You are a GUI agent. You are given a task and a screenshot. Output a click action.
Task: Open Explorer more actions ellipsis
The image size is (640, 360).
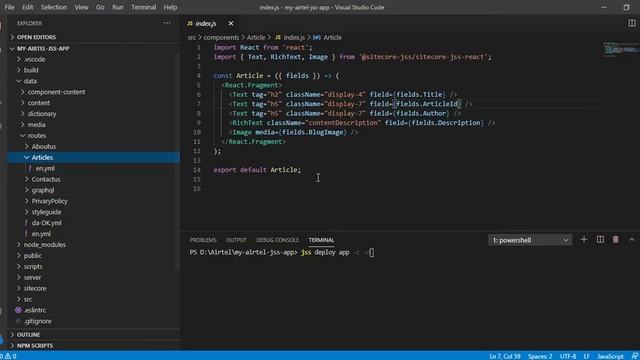tap(167, 23)
